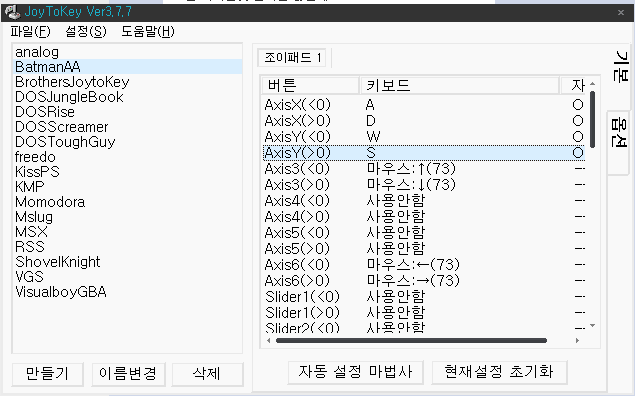This screenshot has width=635, height=396.
Task: Click the key A cell for AxisX(<0)
Action: pyautogui.click(x=370, y=105)
